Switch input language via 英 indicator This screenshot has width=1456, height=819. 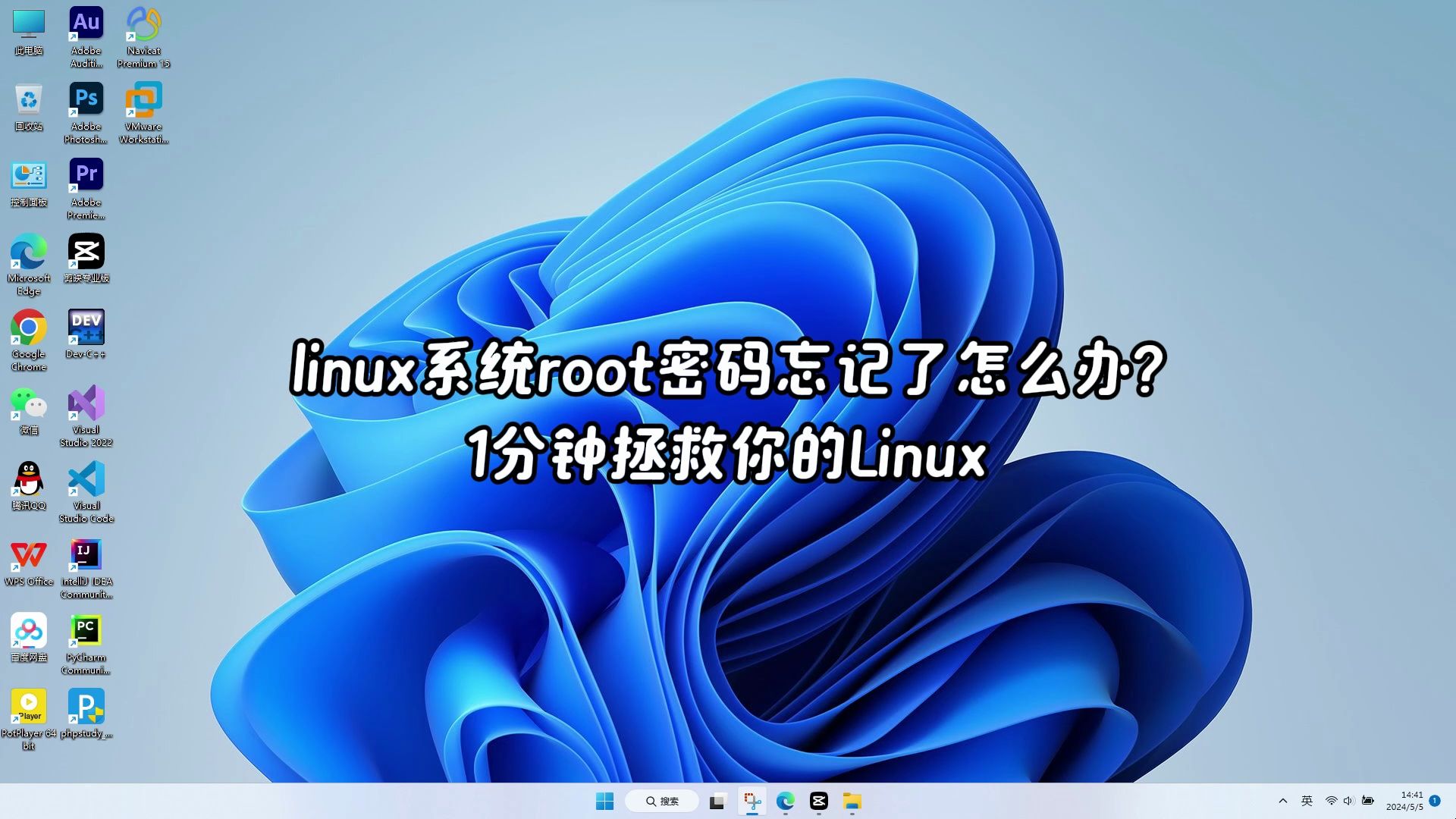tap(1306, 801)
